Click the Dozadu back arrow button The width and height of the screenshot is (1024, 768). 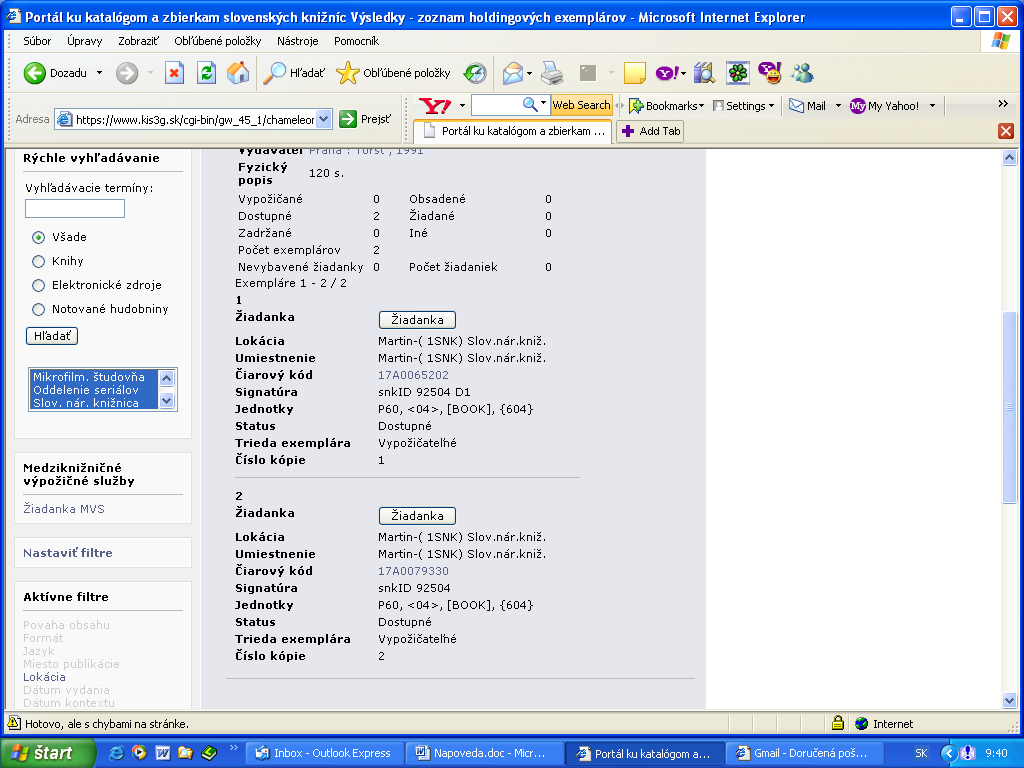36,73
